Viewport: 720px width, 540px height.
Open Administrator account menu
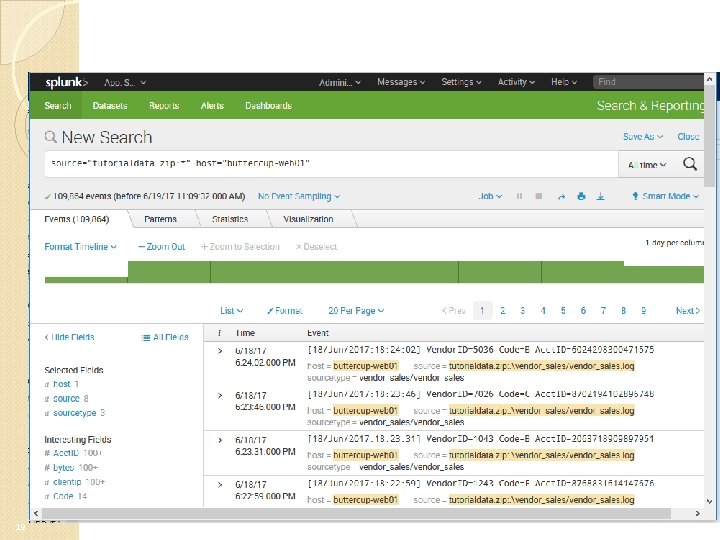[339, 83]
